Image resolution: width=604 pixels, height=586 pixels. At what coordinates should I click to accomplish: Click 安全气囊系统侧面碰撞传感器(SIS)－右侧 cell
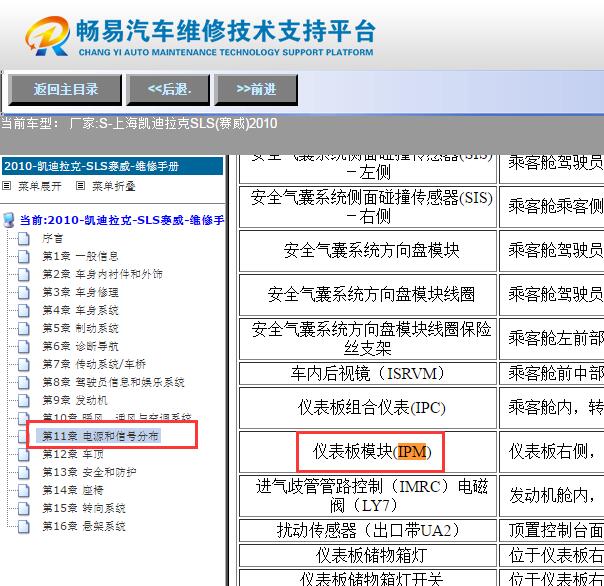(368, 207)
